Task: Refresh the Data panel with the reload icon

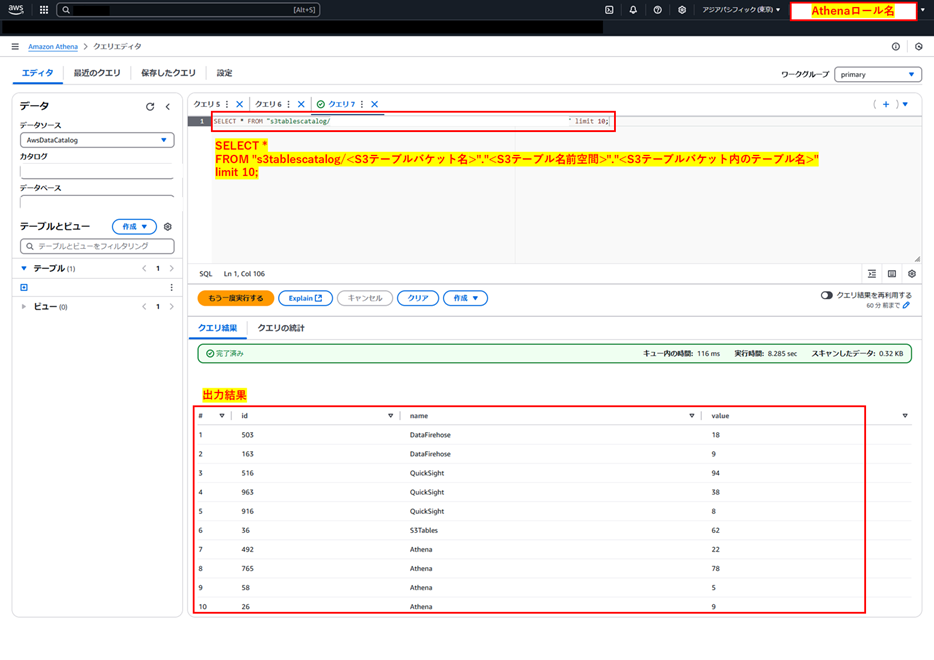Action: pyautogui.click(x=148, y=106)
